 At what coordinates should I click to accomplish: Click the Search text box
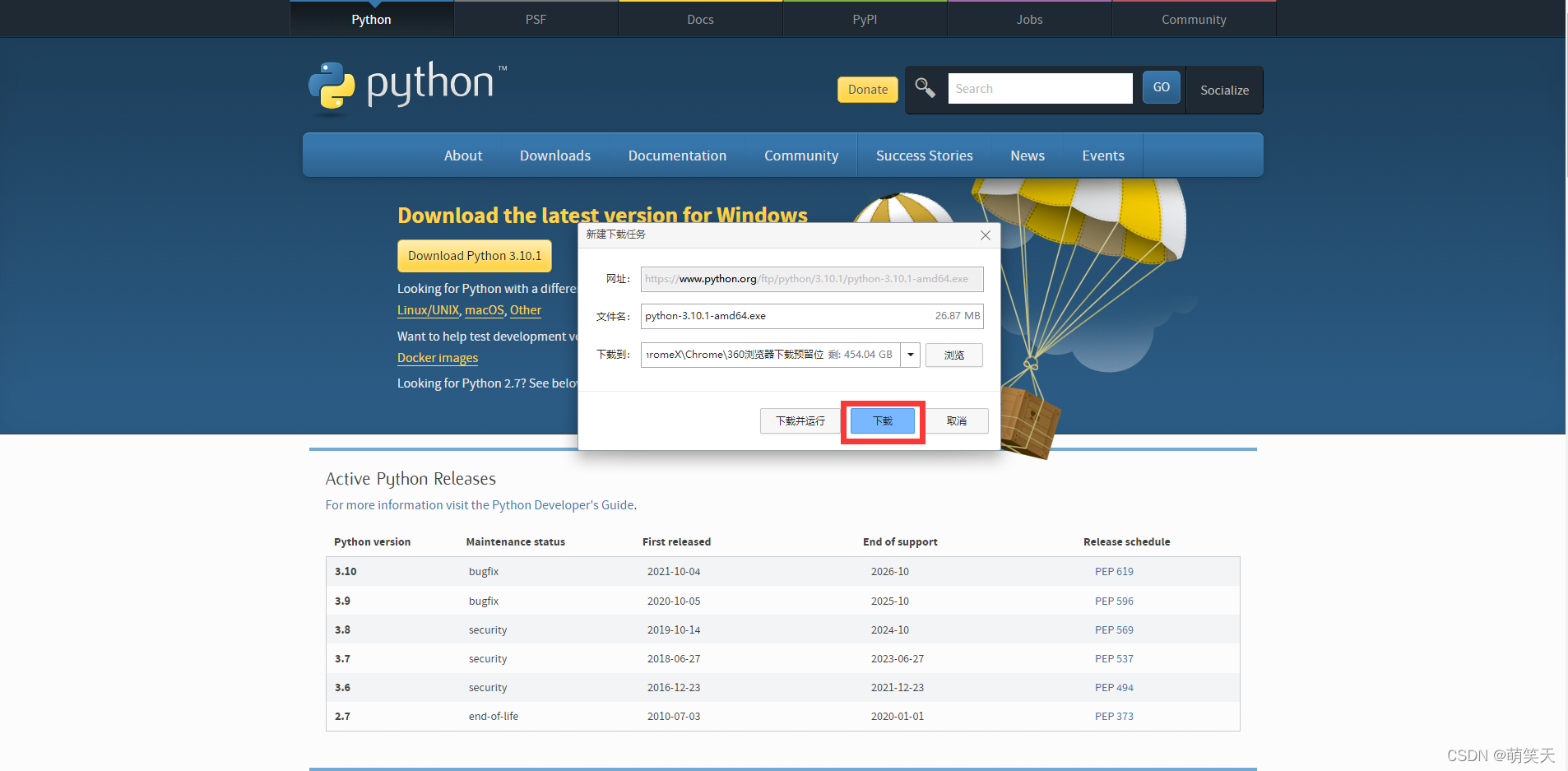point(1040,89)
